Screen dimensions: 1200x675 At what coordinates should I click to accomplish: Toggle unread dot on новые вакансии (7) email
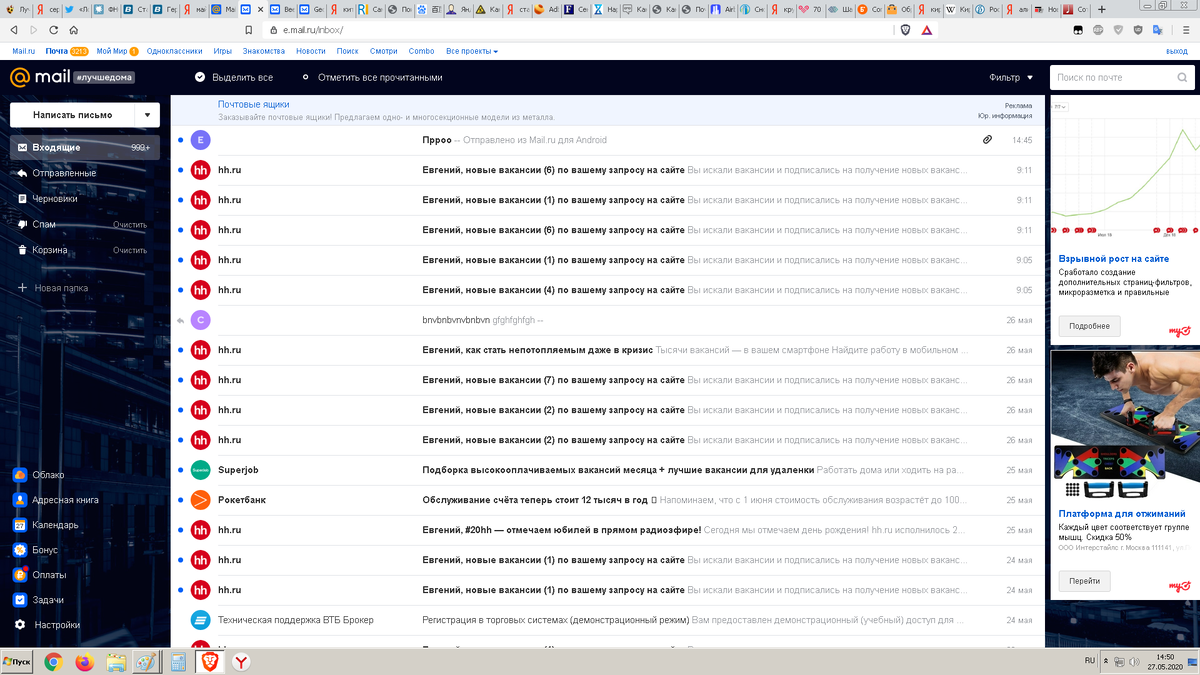coord(180,380)
